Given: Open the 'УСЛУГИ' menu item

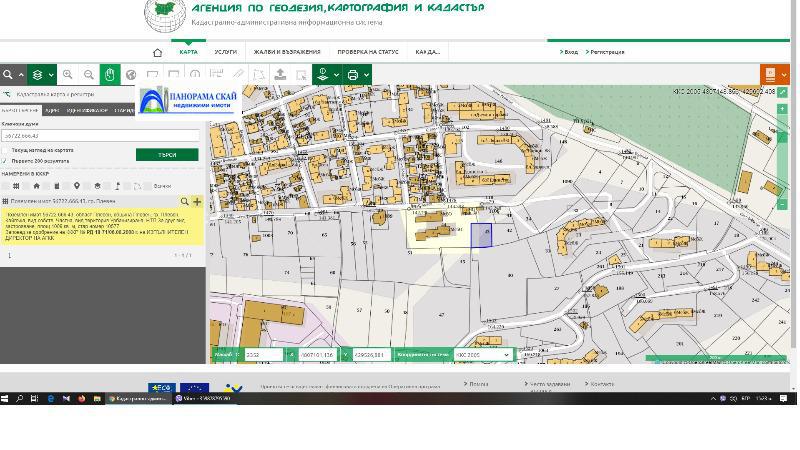Looking at the screenshot, I should [x=226, y=52].
